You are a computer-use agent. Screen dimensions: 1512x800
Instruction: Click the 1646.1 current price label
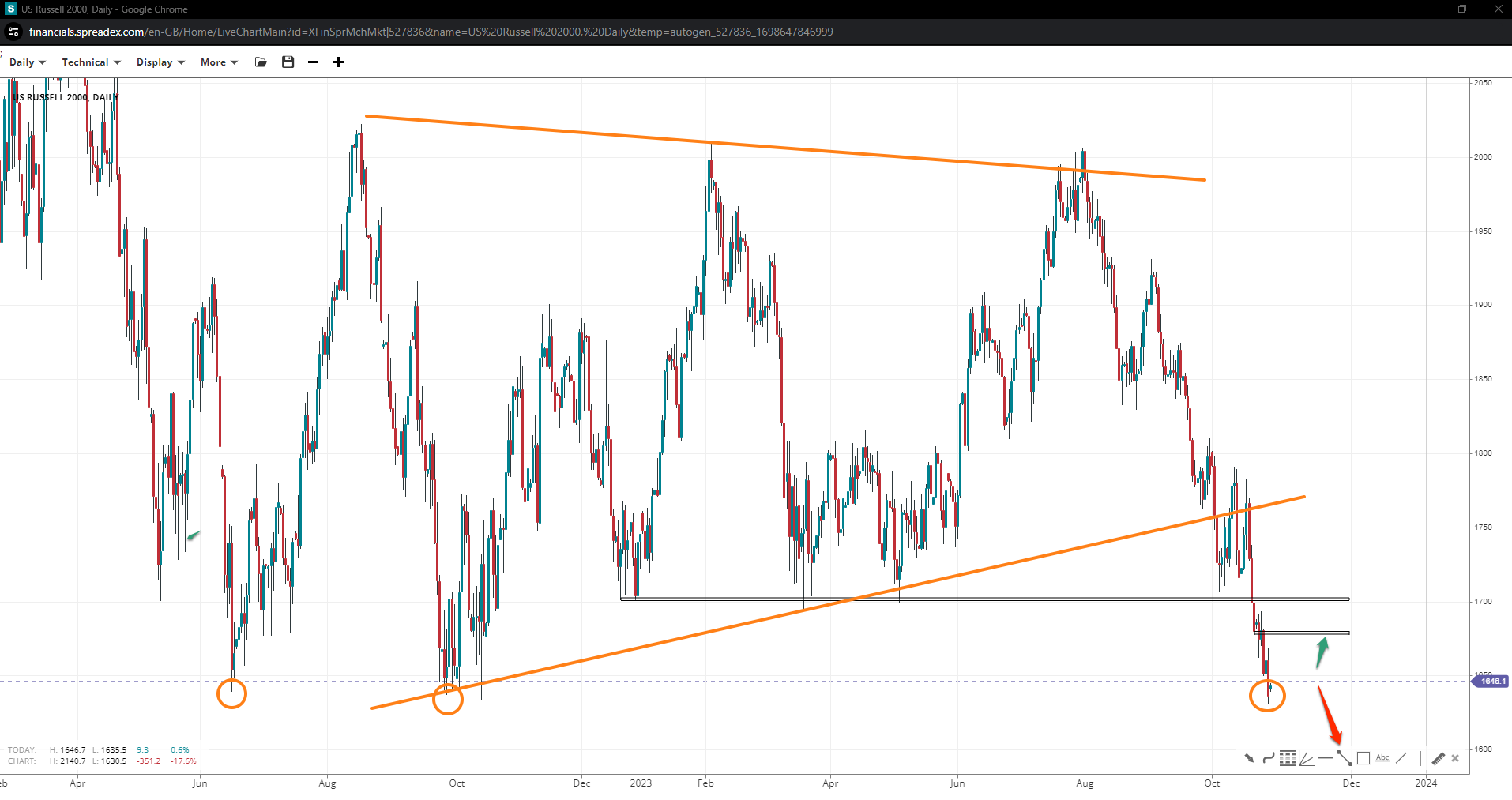tap(1491, 681)
